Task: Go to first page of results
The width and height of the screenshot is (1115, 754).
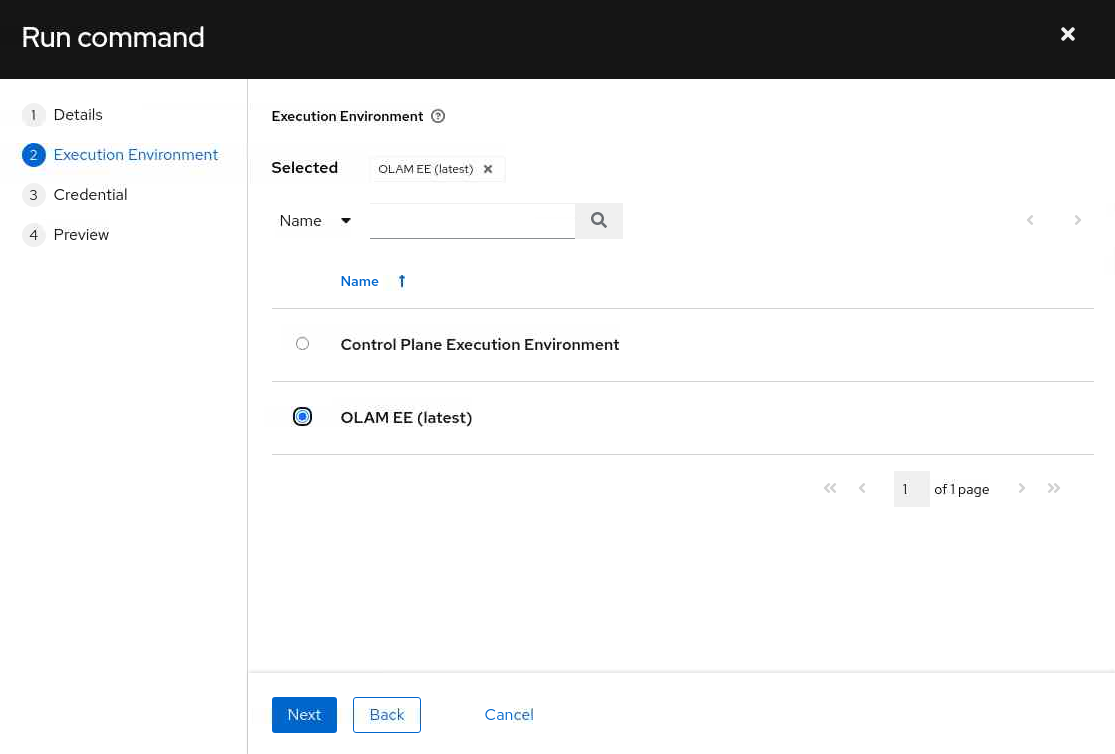Action: pos(830,489)
